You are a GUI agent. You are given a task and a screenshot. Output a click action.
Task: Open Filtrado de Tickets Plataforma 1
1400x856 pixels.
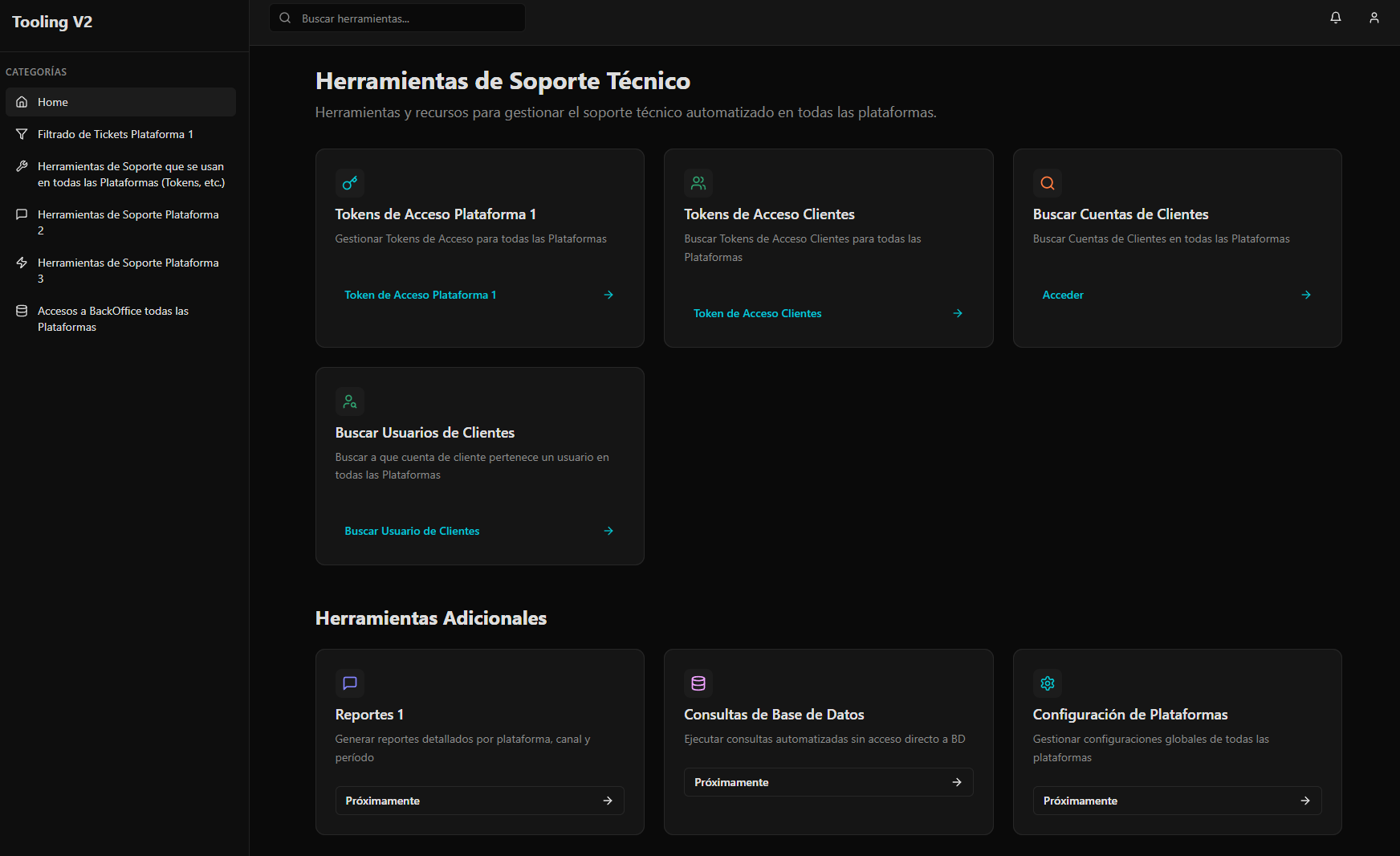[x=115, y=134]
